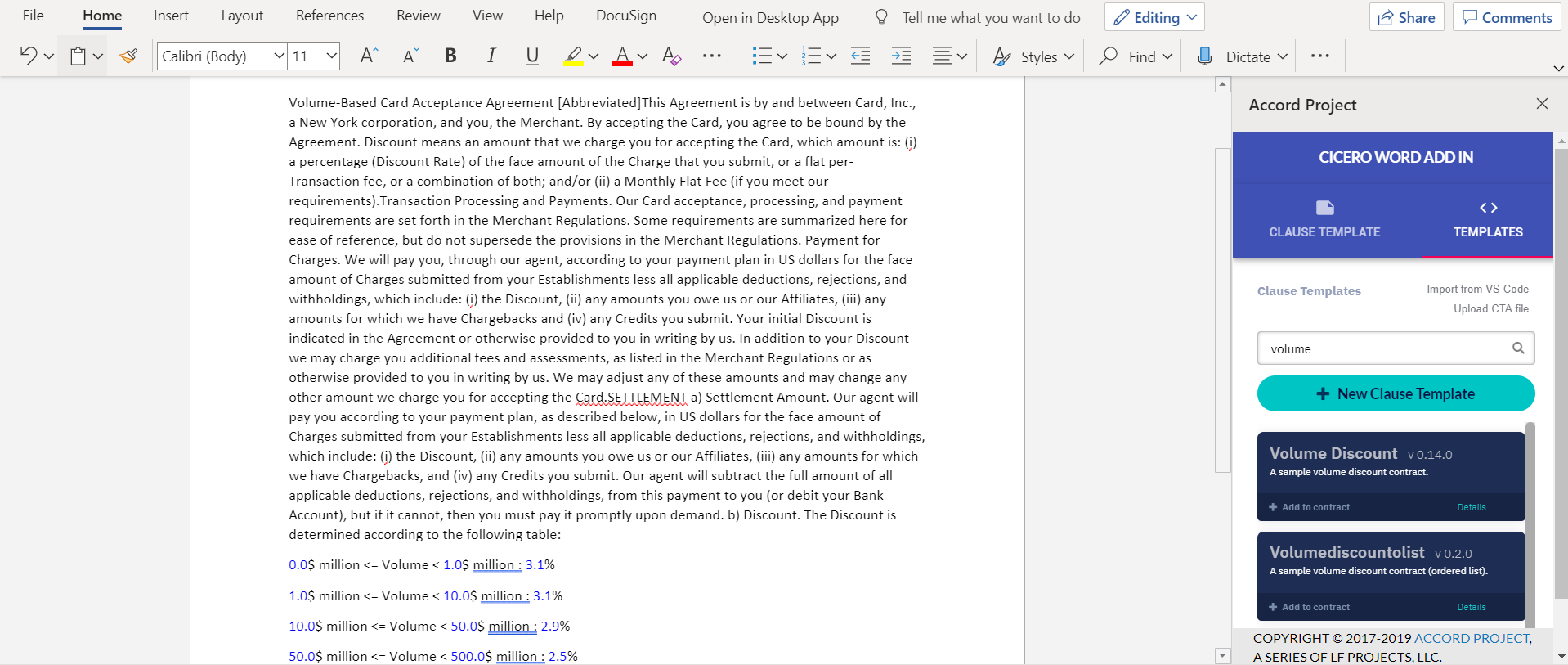Switch to the Layout tab
Image resolution: width=1568 pixels, height=665 pixels.
point(242,16)
